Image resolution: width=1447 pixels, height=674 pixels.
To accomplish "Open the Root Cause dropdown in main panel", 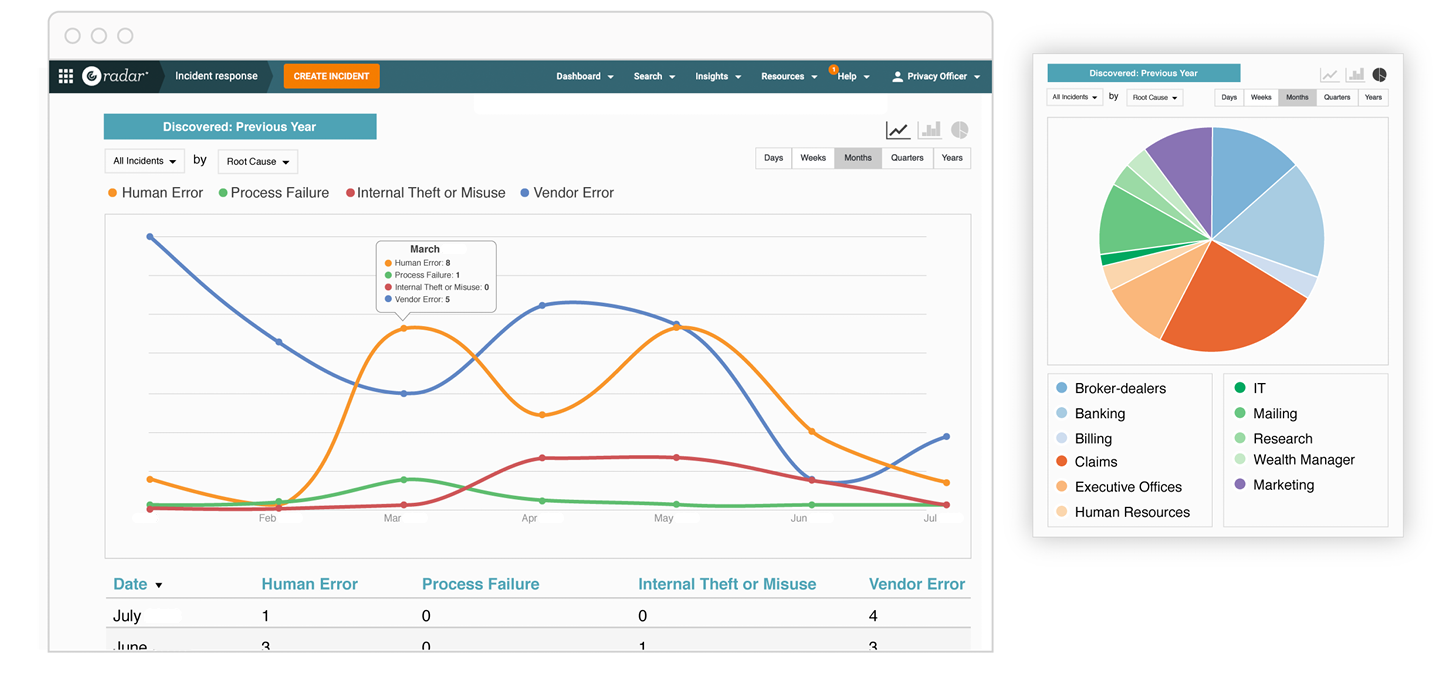I will (257, 162).
